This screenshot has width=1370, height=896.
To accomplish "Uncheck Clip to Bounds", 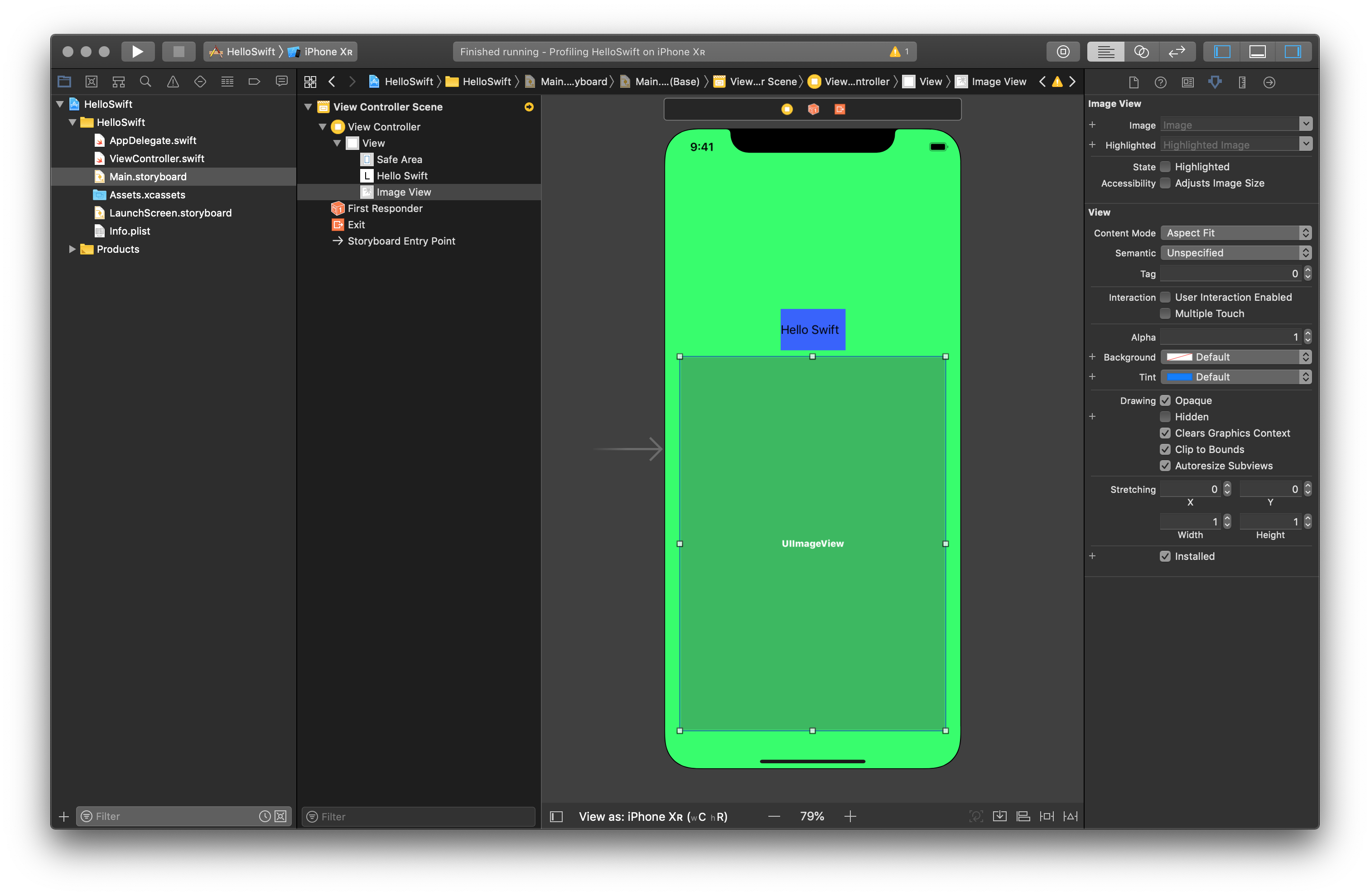I will point(1165,449).
